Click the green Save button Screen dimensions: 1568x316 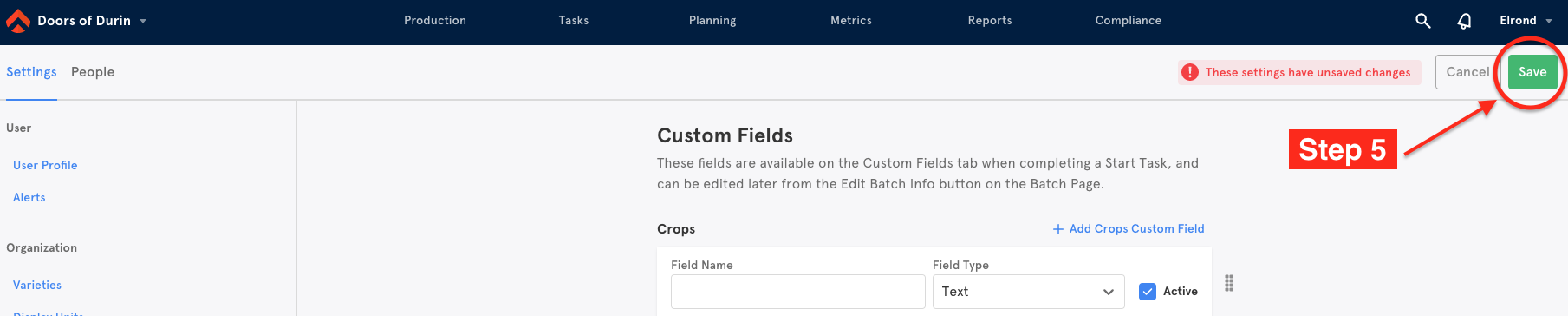(1532, 72)
